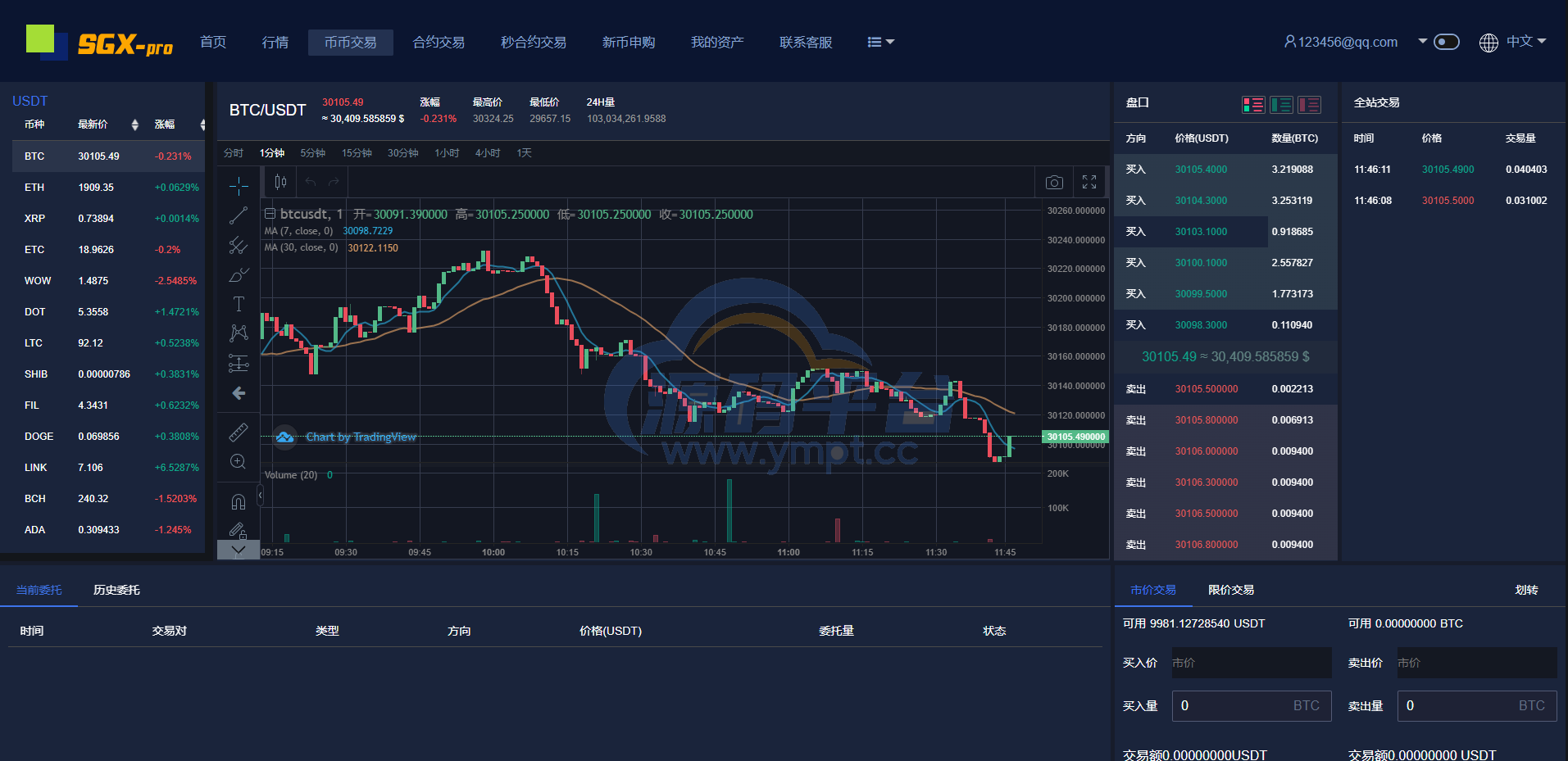Toggle the dark mode switch
This screenshot has width=1568, height=761.
tap(1447, 42)
